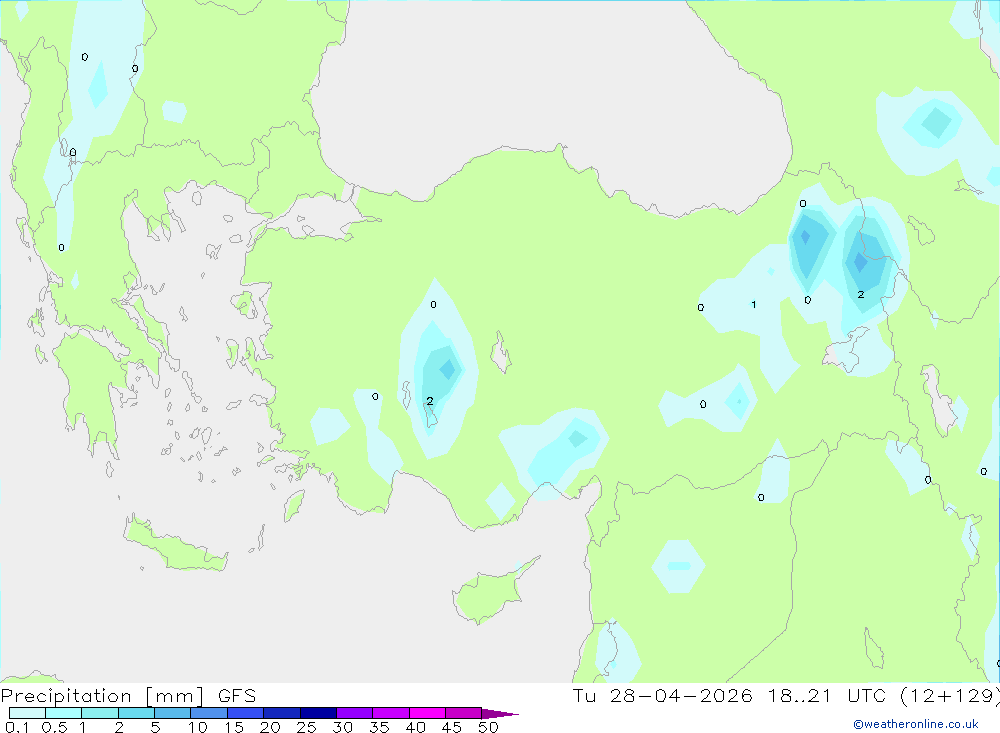The image size is (1000, 733).
Task: Click the '0.5' legend scale label
Action: click(x=54, y=727)
